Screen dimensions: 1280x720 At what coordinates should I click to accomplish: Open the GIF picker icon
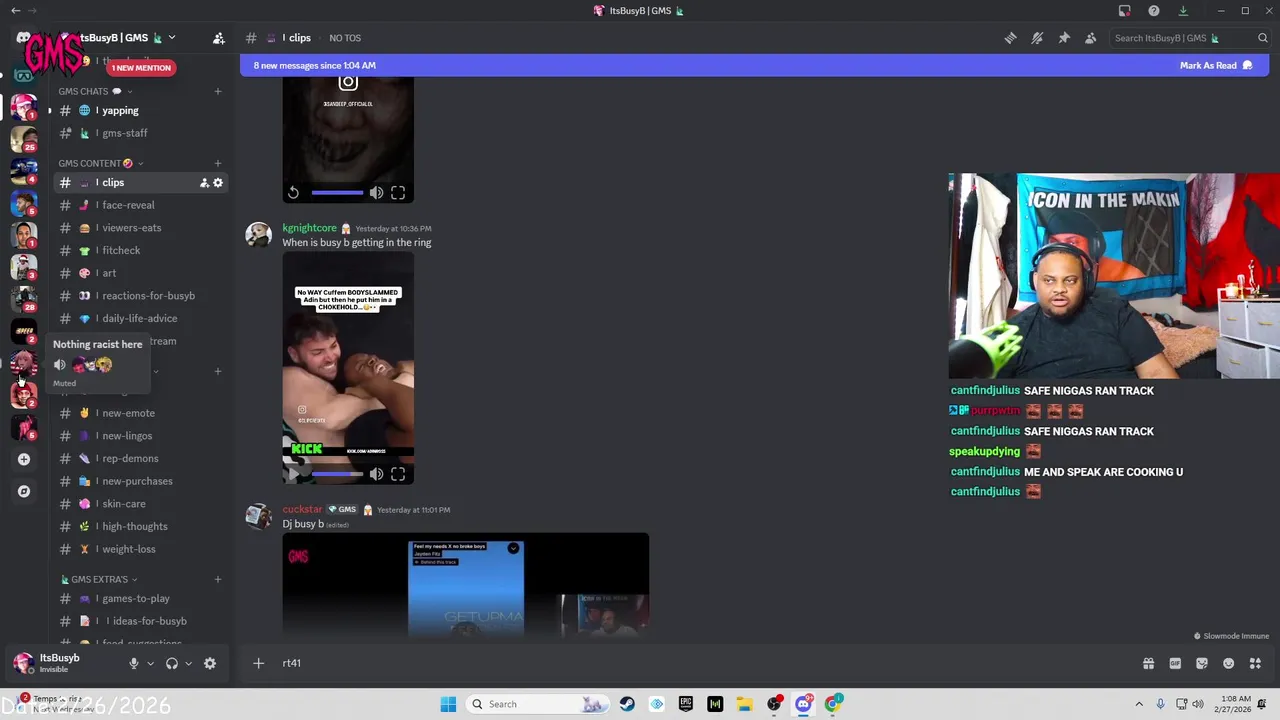(x=1175, y=663)
